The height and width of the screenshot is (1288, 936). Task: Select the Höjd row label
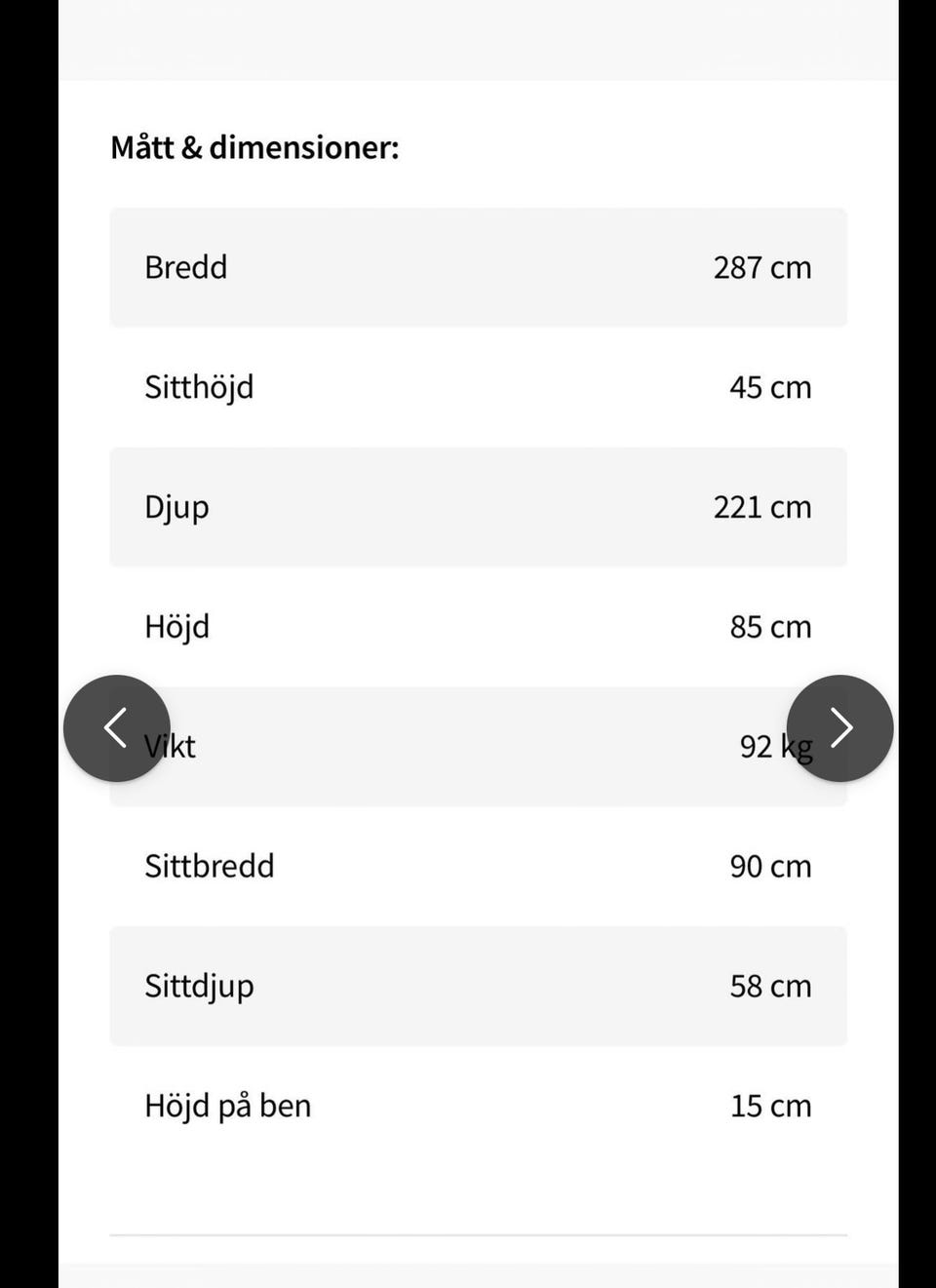coord(176,628)
